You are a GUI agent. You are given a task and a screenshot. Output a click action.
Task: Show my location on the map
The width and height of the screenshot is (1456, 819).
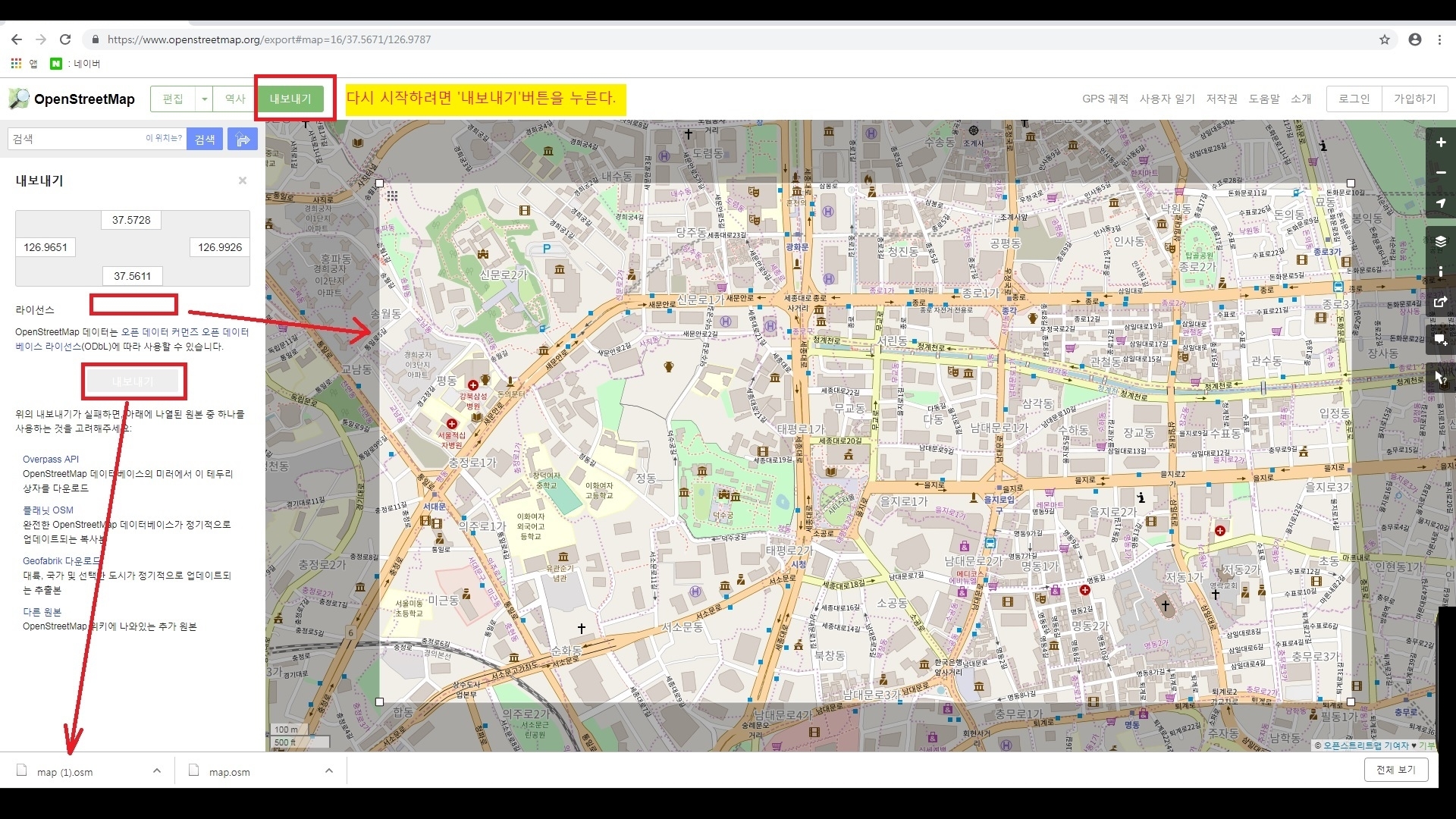click(x=1441, y=203)
